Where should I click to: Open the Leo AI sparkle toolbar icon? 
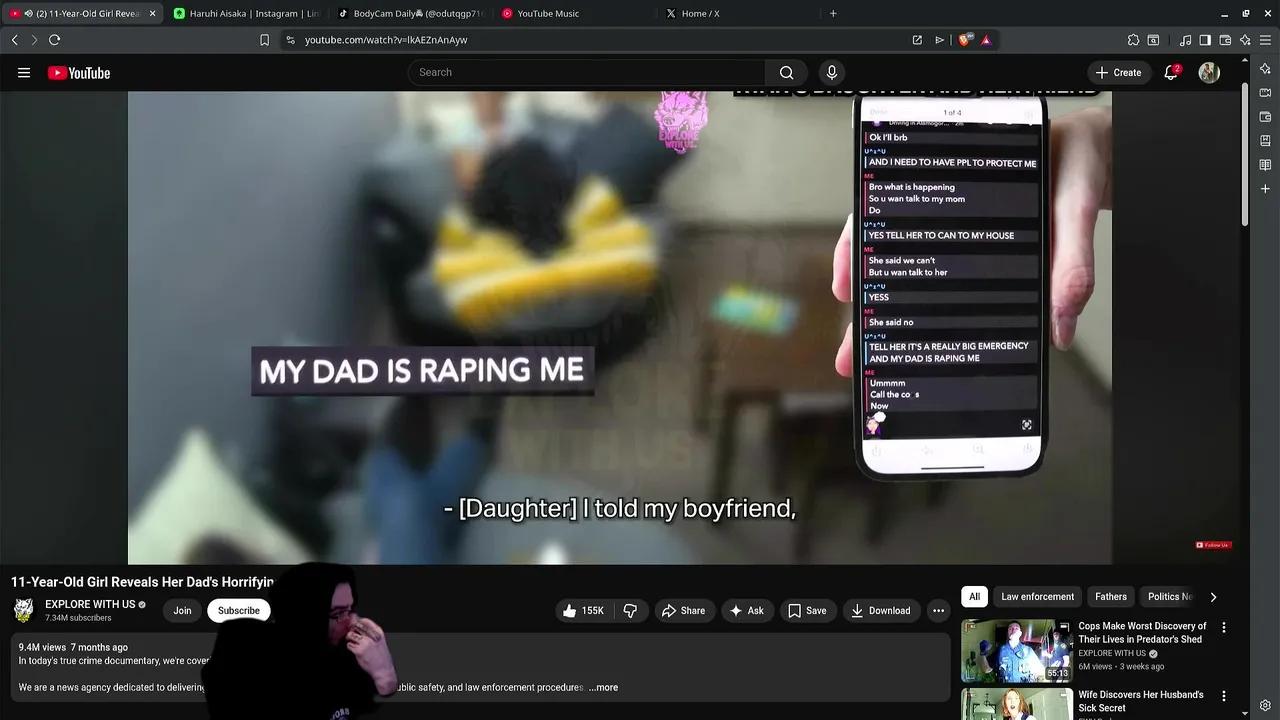tap(1245, 40)
